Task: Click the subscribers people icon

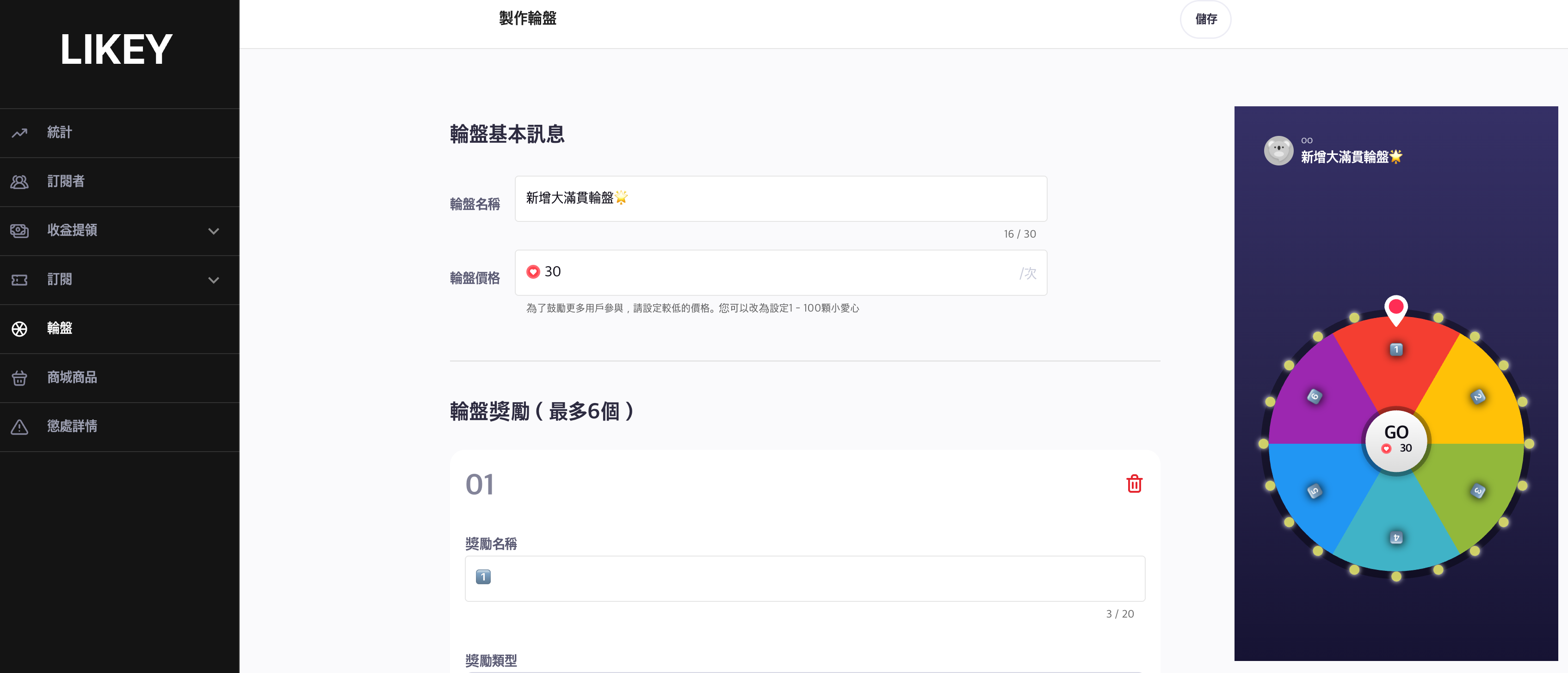Action: tap(19, 182)
